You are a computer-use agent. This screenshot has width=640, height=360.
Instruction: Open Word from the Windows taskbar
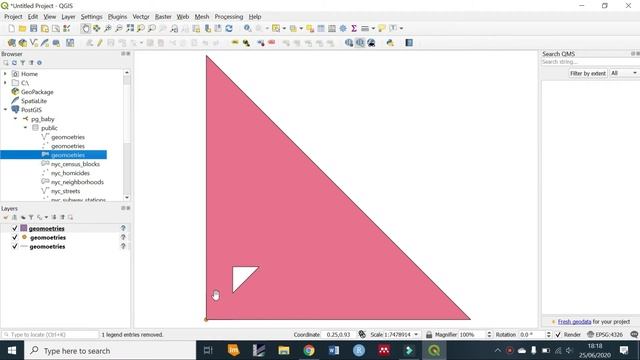(334, 350)
